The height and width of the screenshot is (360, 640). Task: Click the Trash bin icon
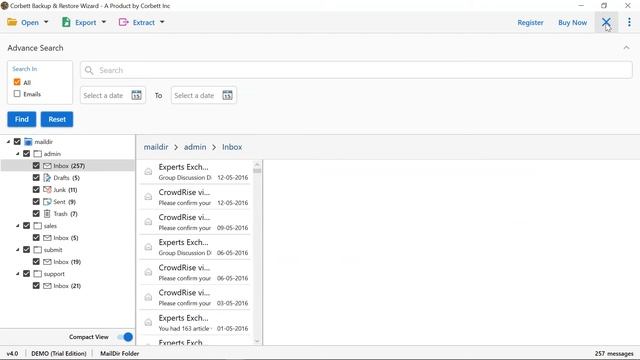click(x=47, y=213)
